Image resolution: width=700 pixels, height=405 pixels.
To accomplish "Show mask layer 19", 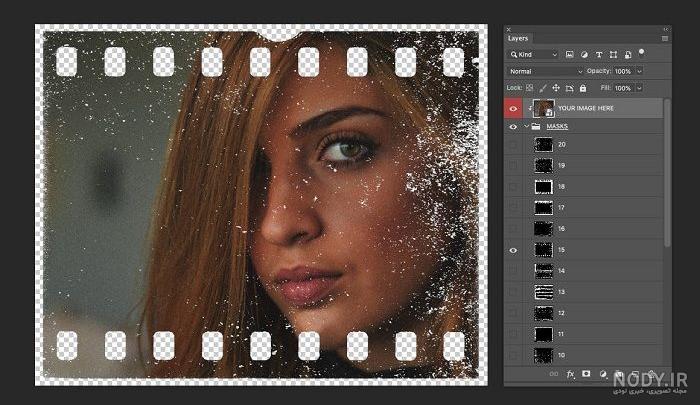I will click(x=513, y=166).
